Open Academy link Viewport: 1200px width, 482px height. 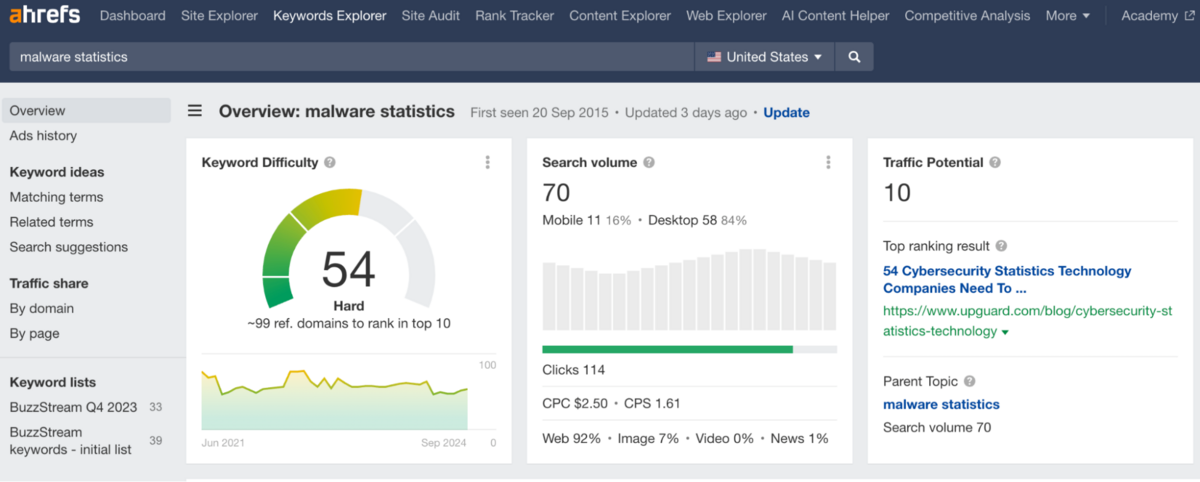pyautogui.click(x=1149, y=16)
